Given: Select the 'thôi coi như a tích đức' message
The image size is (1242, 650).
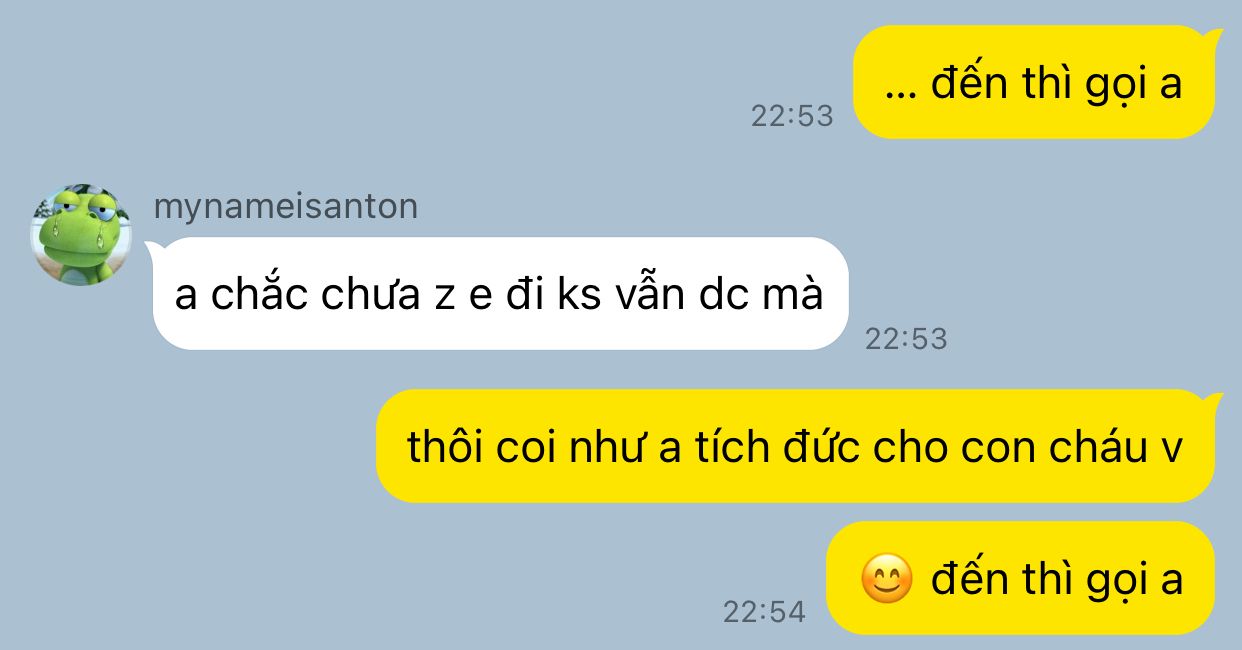Looking at the screenshot, I should (x=797, y=446).
